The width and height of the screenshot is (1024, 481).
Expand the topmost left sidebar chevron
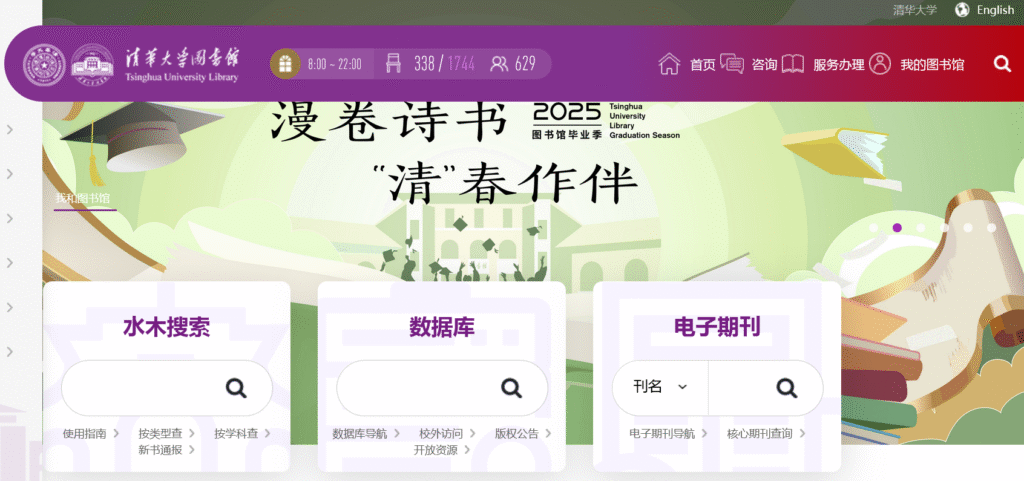click(10, 129)
